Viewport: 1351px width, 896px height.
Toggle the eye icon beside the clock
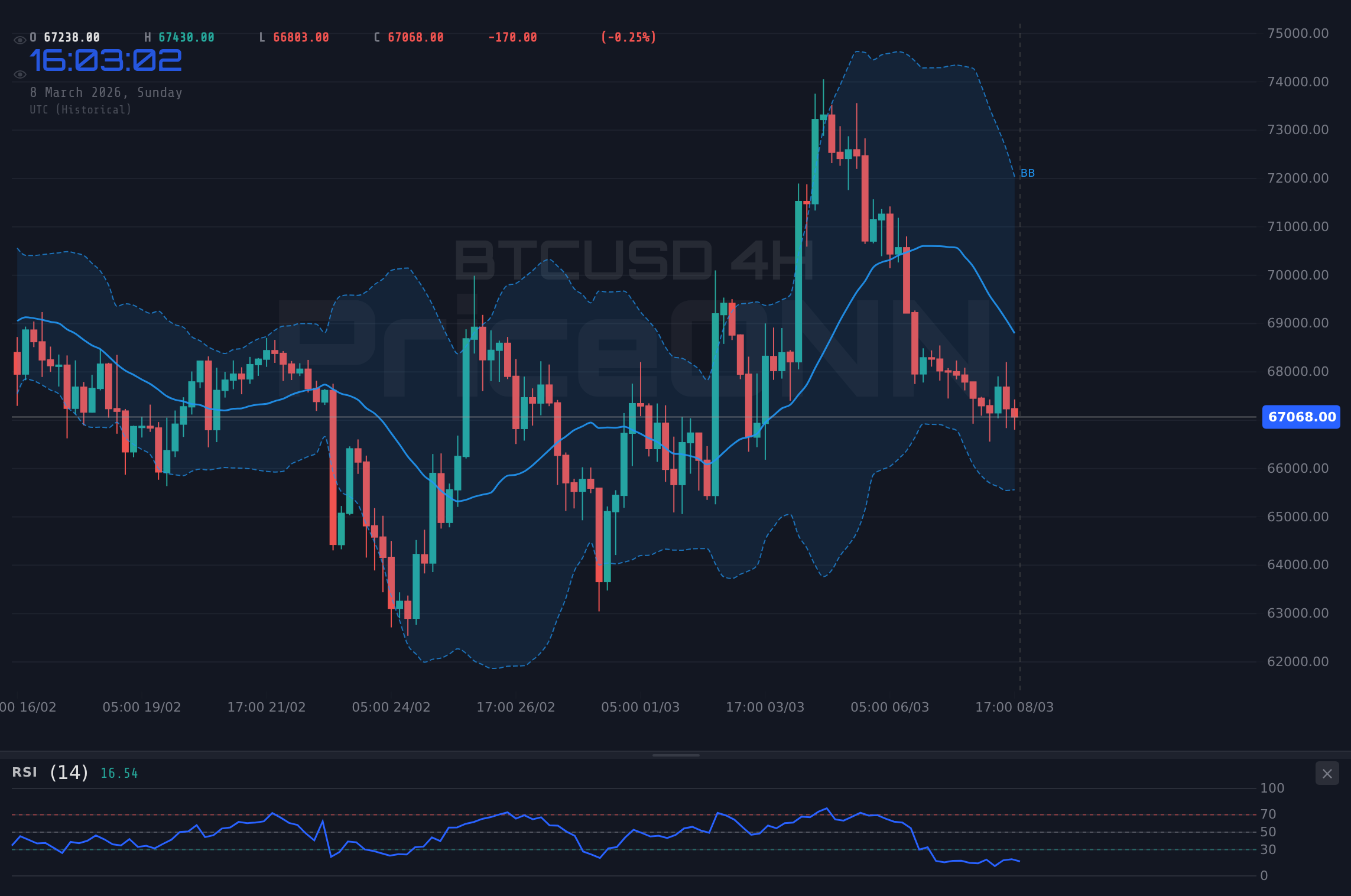click(20, 74)
